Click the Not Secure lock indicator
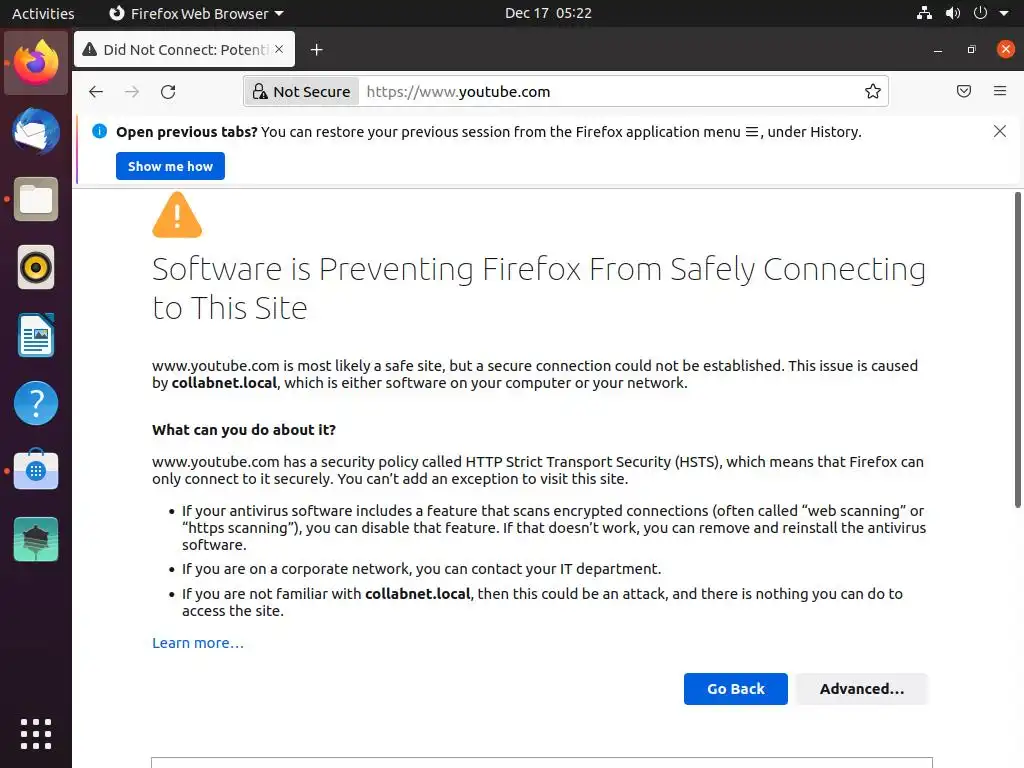The width and height of the screenshot is (1024, 768). tap(301, 92)
